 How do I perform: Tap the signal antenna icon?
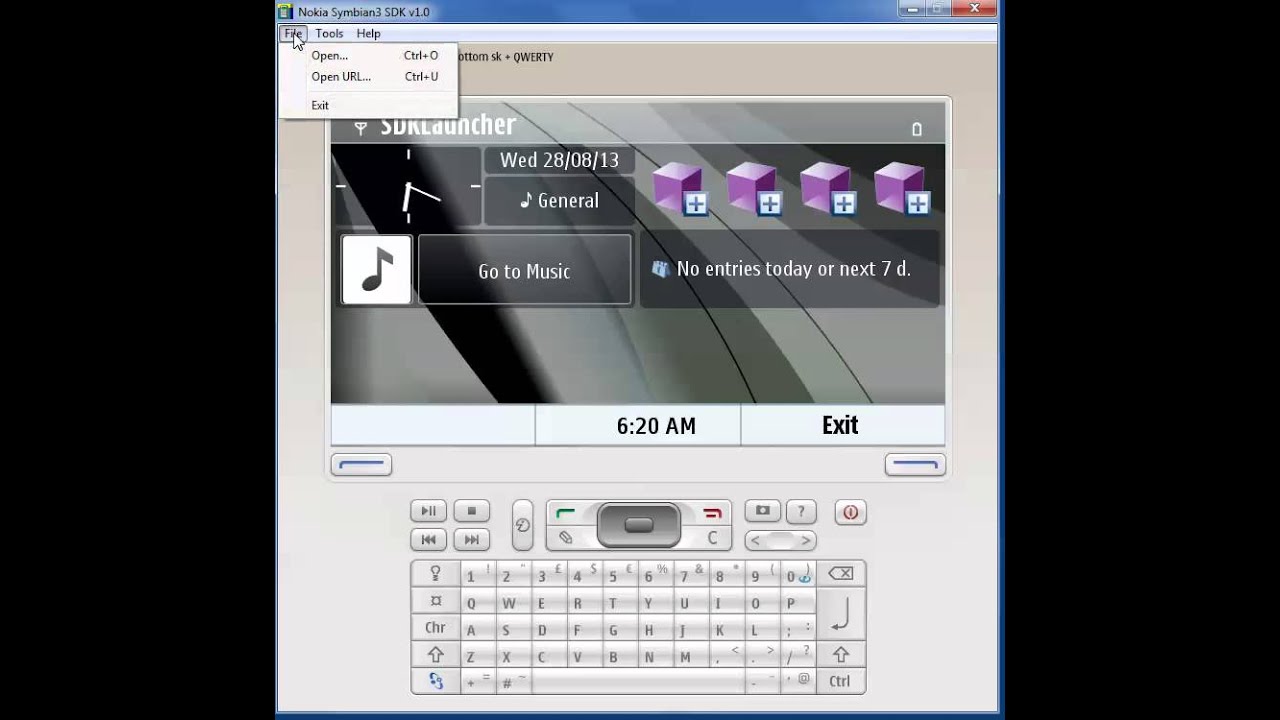(x=361, y=128)
